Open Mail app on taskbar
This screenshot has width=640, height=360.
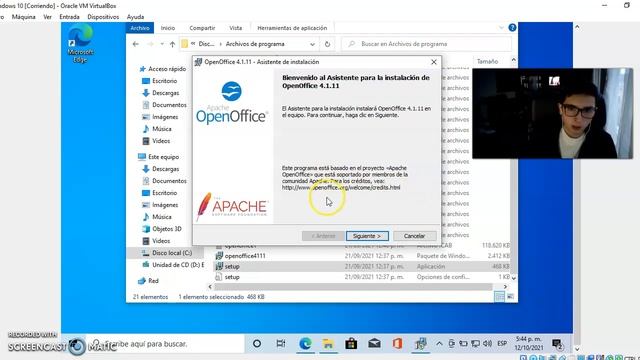tap(374, 344)
